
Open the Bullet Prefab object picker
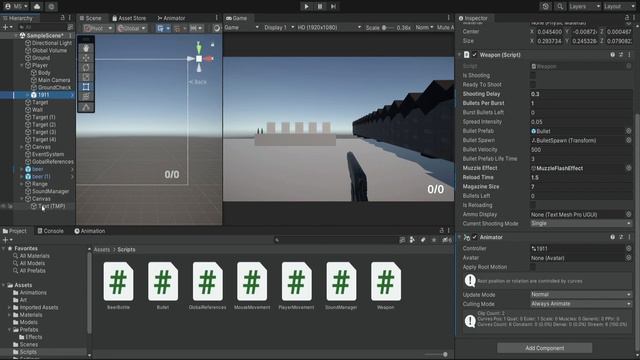tap(629, 131)
